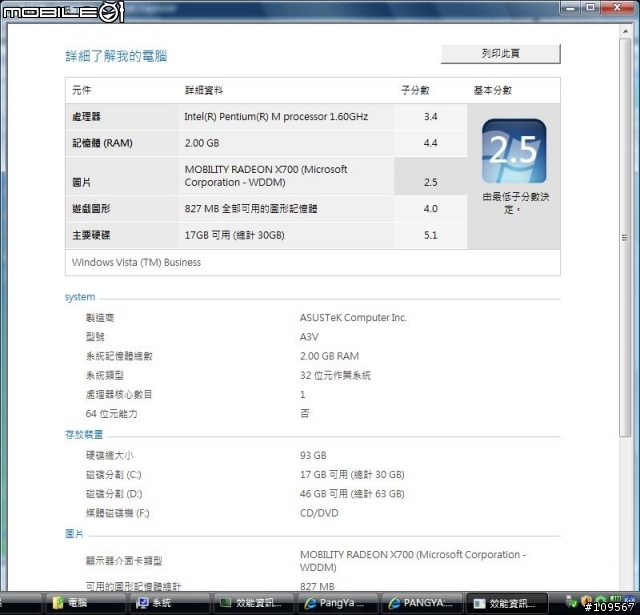Minimize the performance details window
640x615 pixels.
coord(571,7)
